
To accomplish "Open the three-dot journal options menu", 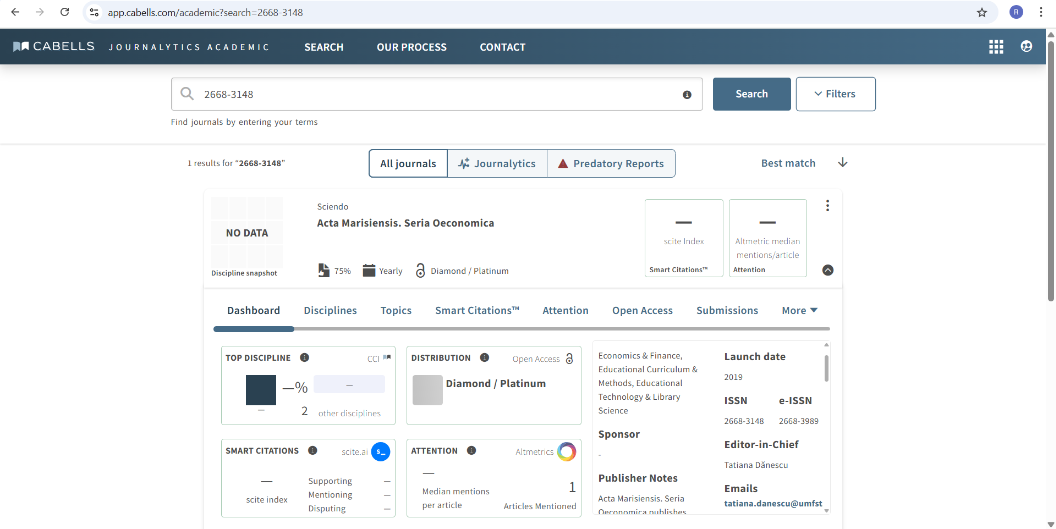I will tap(828, 206).
